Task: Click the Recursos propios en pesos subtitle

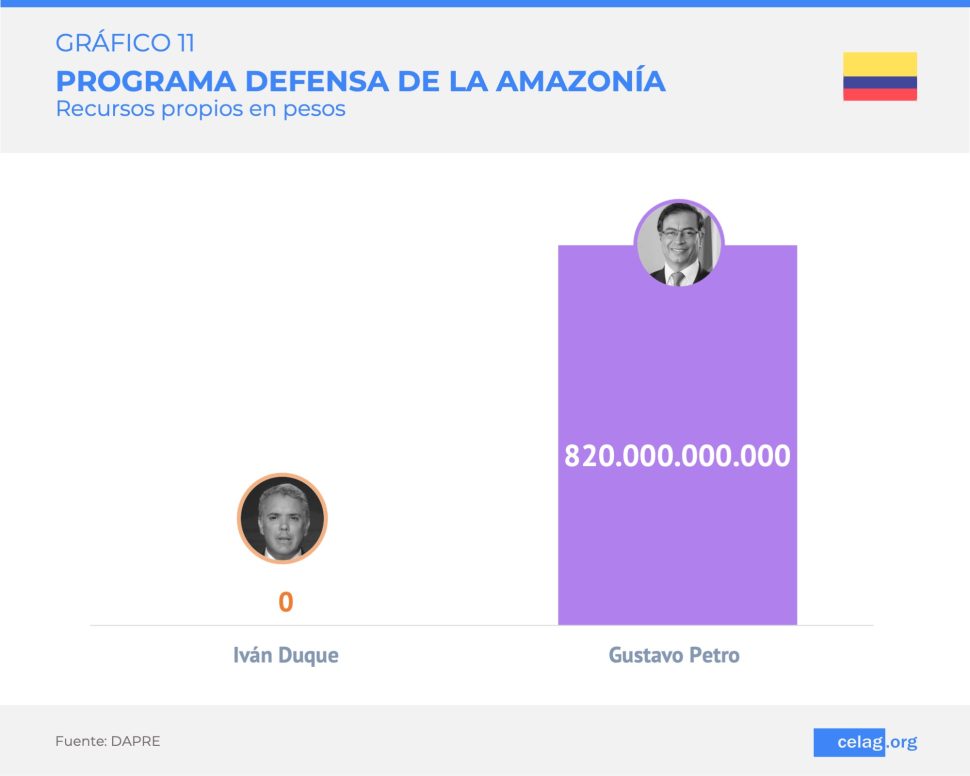Action: (x=200, y=109)
